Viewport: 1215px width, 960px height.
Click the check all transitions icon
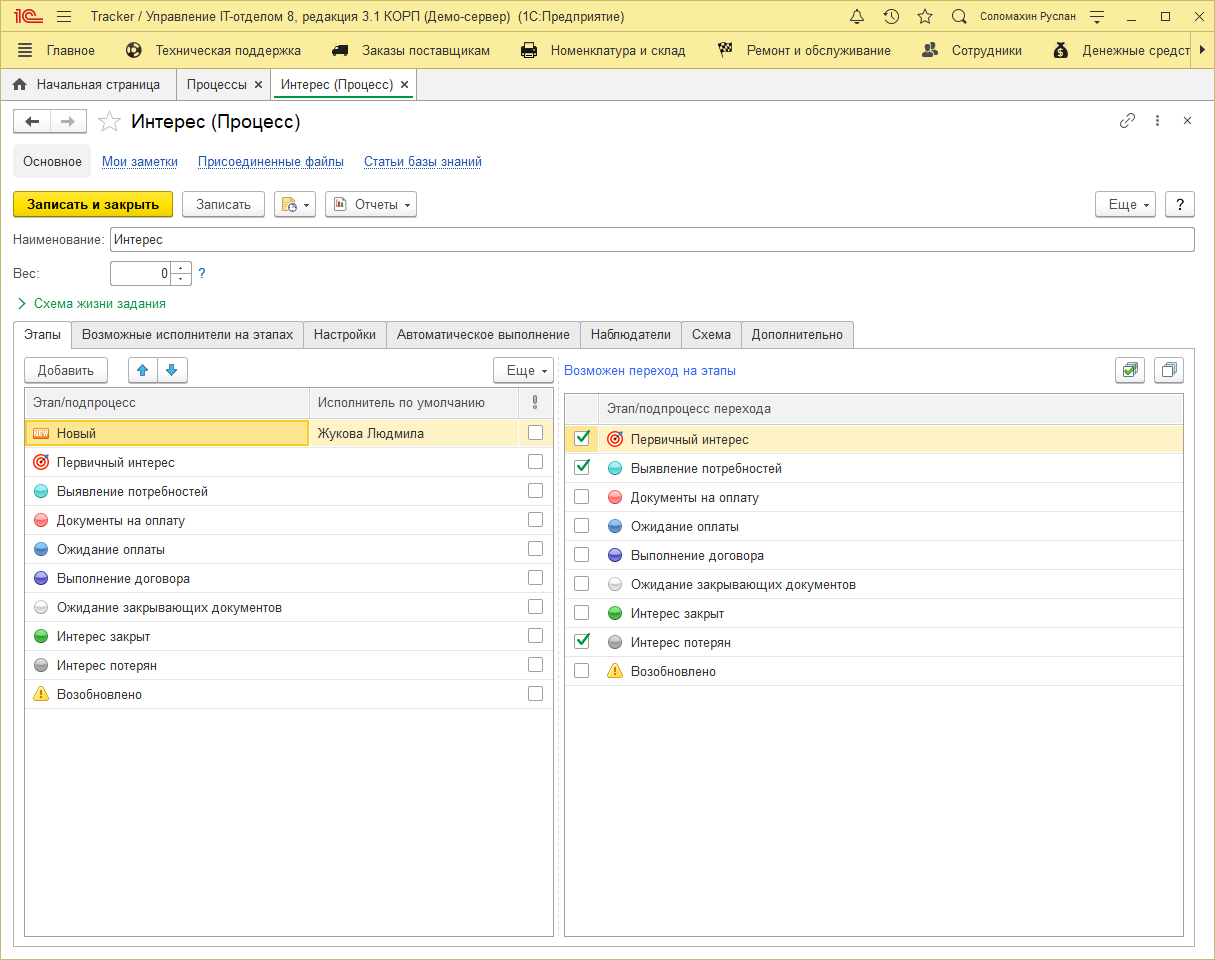coord(1130,370)
